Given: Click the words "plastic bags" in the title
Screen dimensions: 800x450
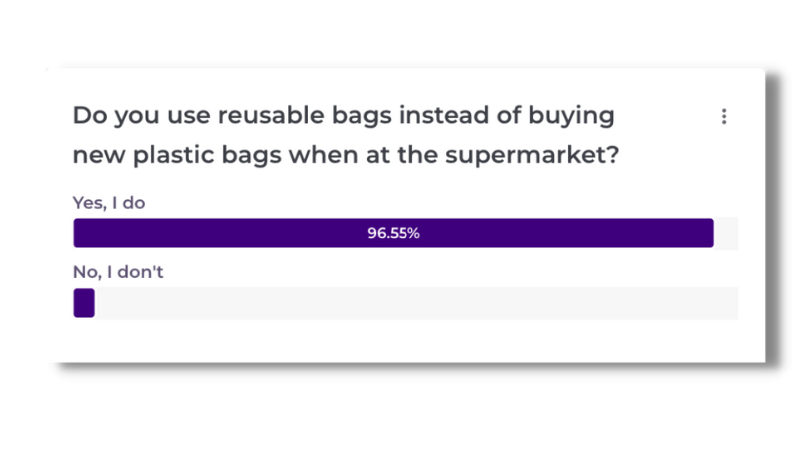Looking at the screenshot, I should [x=207, y=155].
